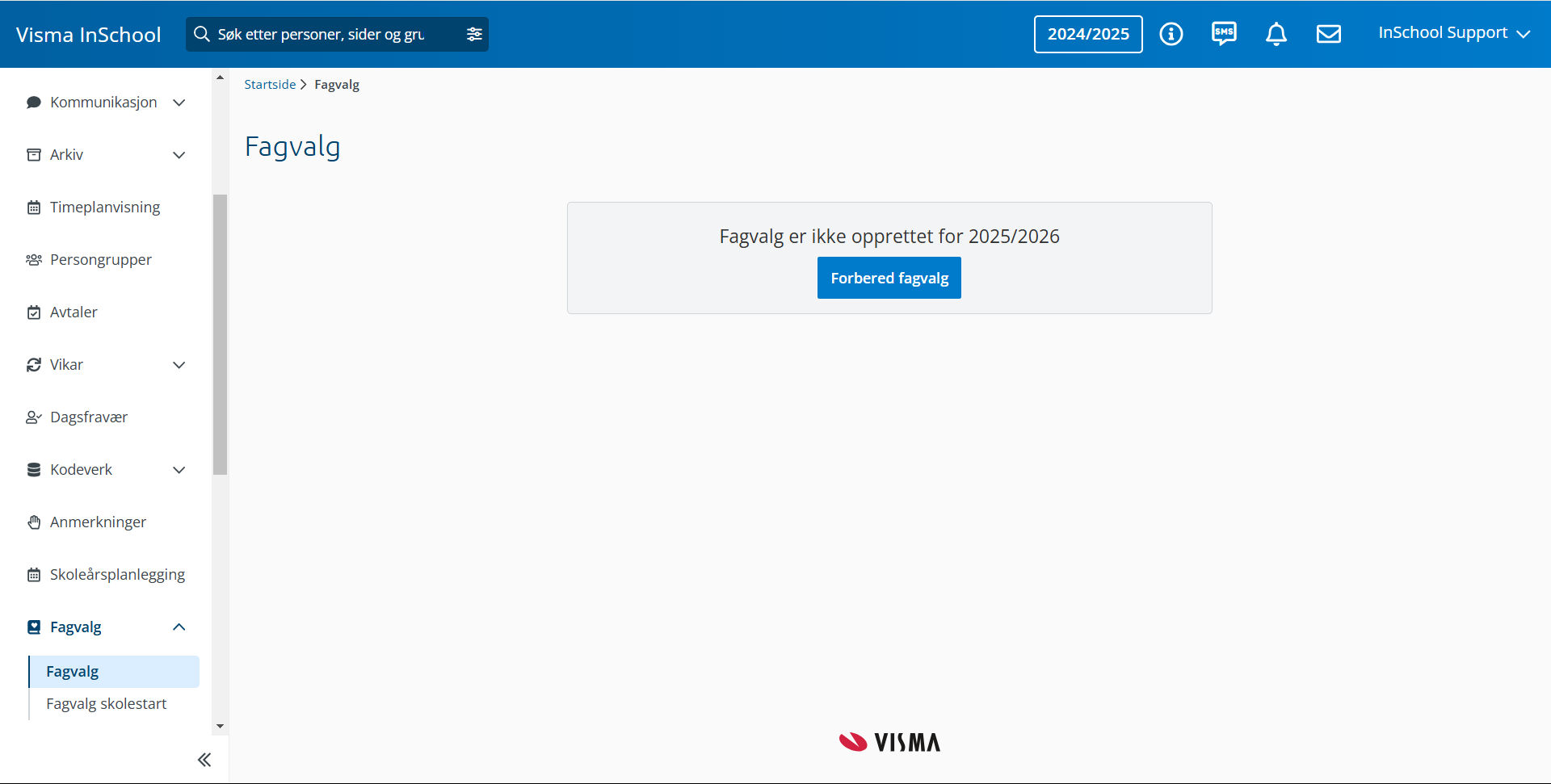1551x784 pixels.
Task: Expand the Kodeverk menu chevron
Action: pyautogui.click(x=179, y=470)
